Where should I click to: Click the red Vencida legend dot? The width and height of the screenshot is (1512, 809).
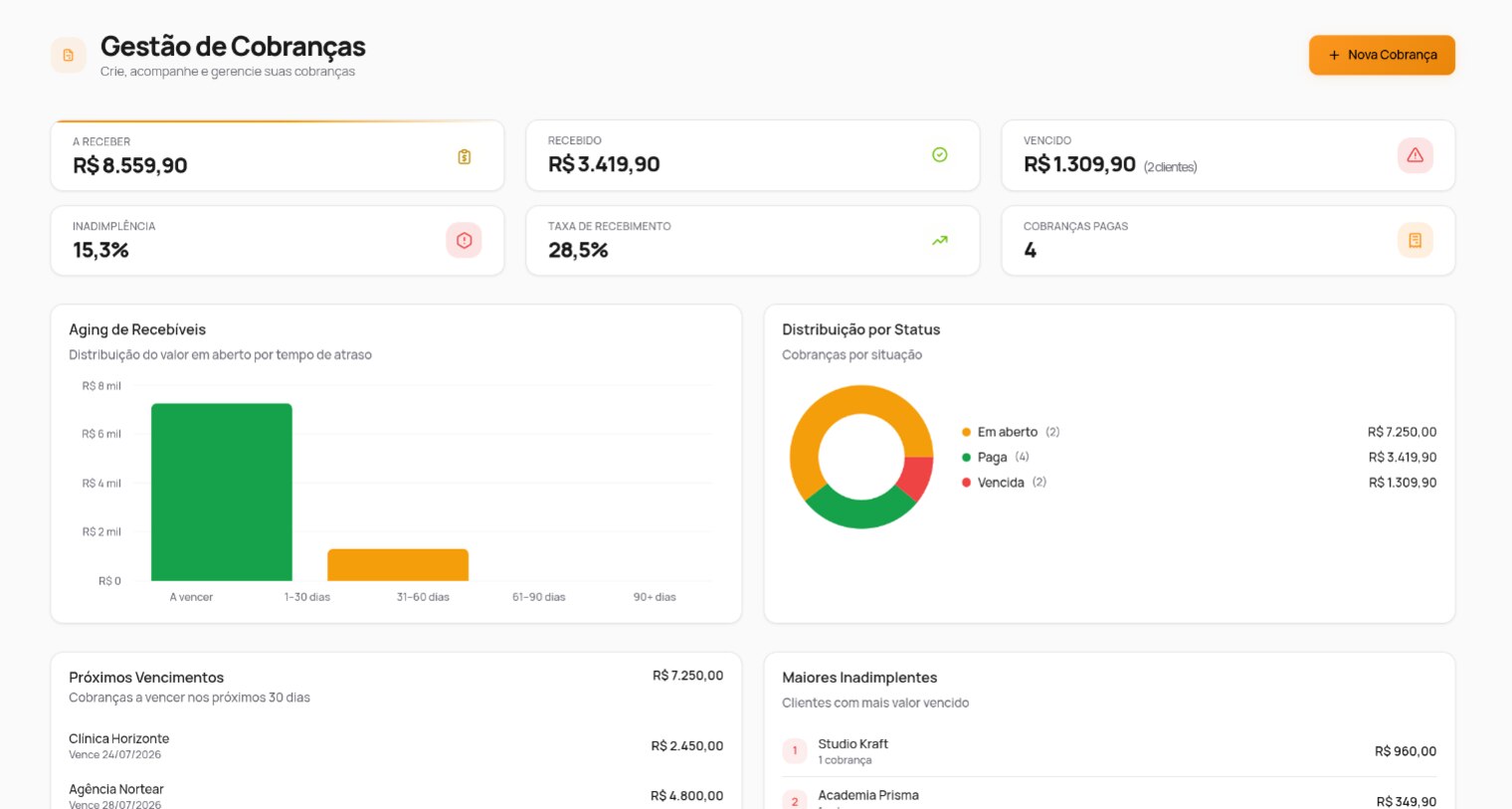966,483
